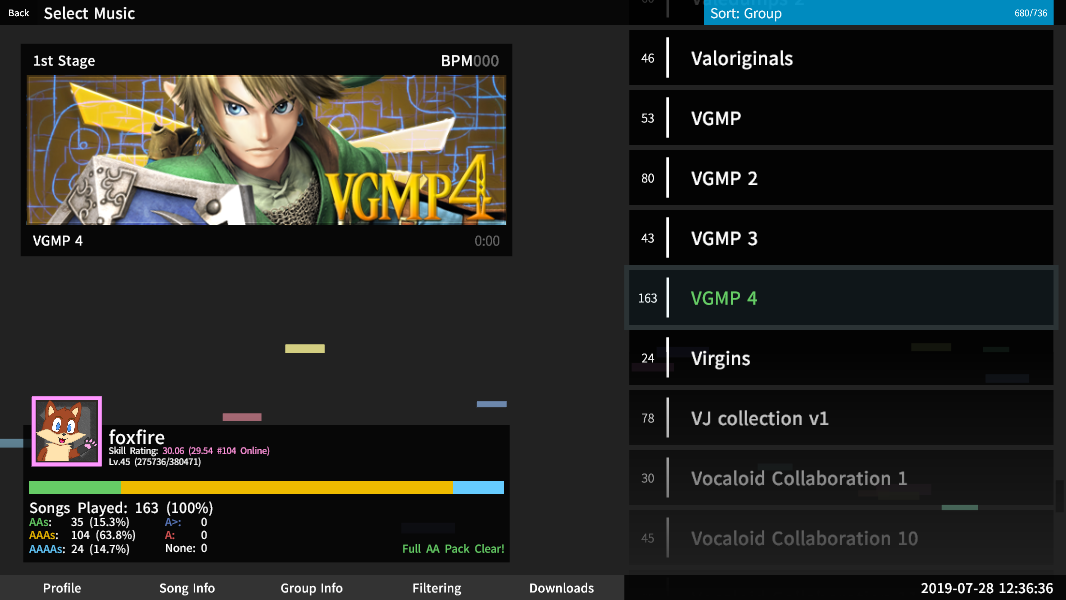Select the Vocaloid Collaboration 10 pack
Image resolution: width=1066 pixels, height=600 pixels.
(x=841, y=538)
